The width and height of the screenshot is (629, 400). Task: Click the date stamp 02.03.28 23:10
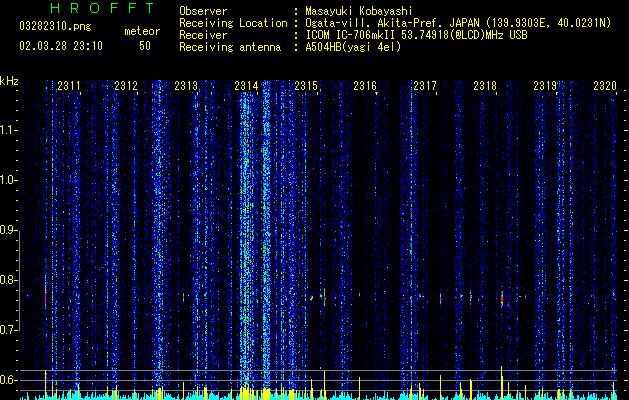61,46
